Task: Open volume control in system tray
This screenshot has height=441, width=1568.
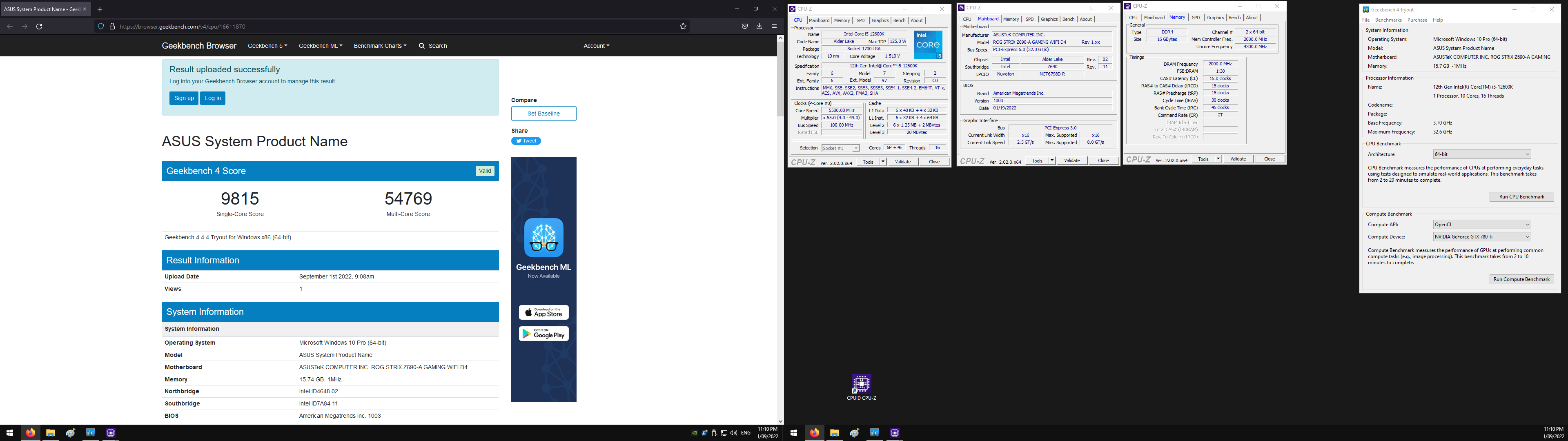Action: tap(733, 433)
